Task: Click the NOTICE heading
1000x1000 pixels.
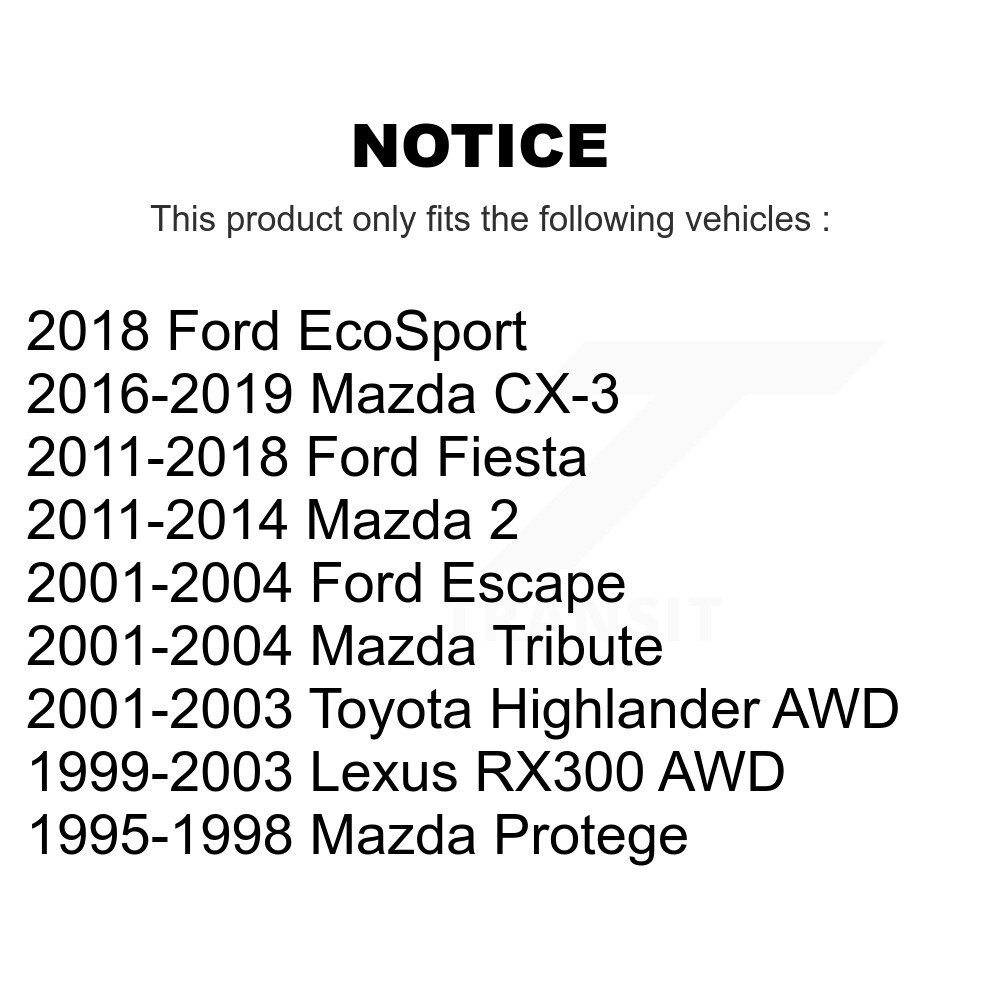Action: pos(480,146)
